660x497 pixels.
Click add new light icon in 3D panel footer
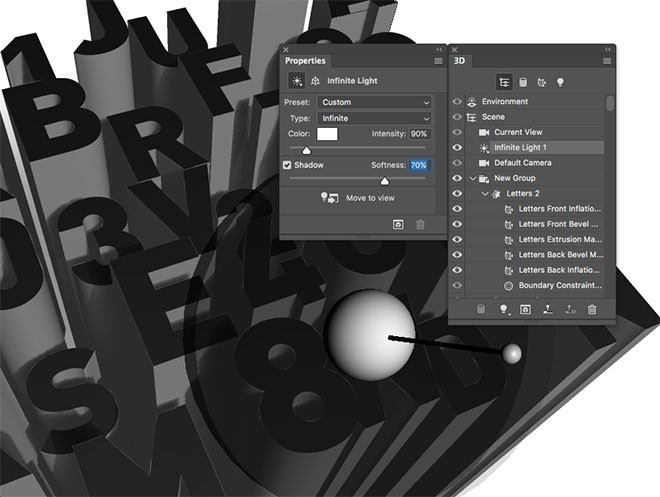pyautogui.click(x=503, y=309)
